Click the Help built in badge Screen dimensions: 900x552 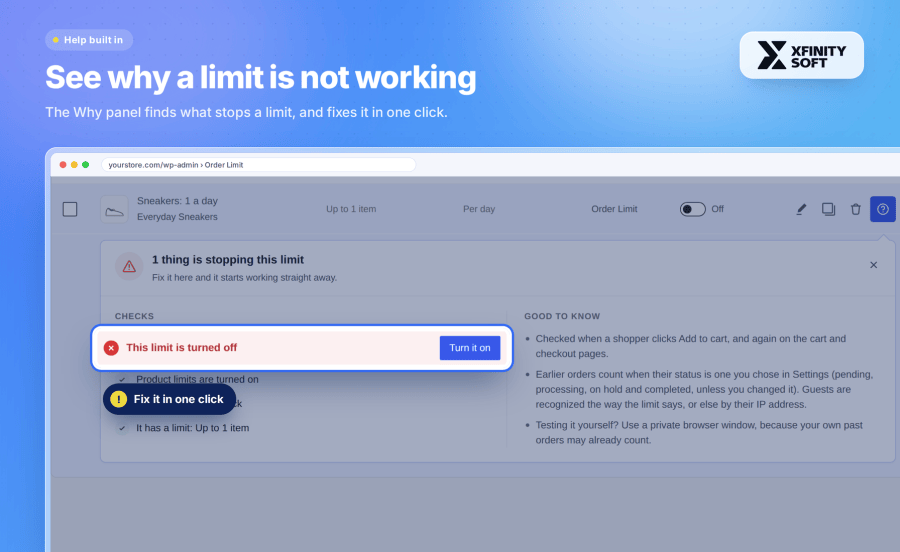click(89, 40)
